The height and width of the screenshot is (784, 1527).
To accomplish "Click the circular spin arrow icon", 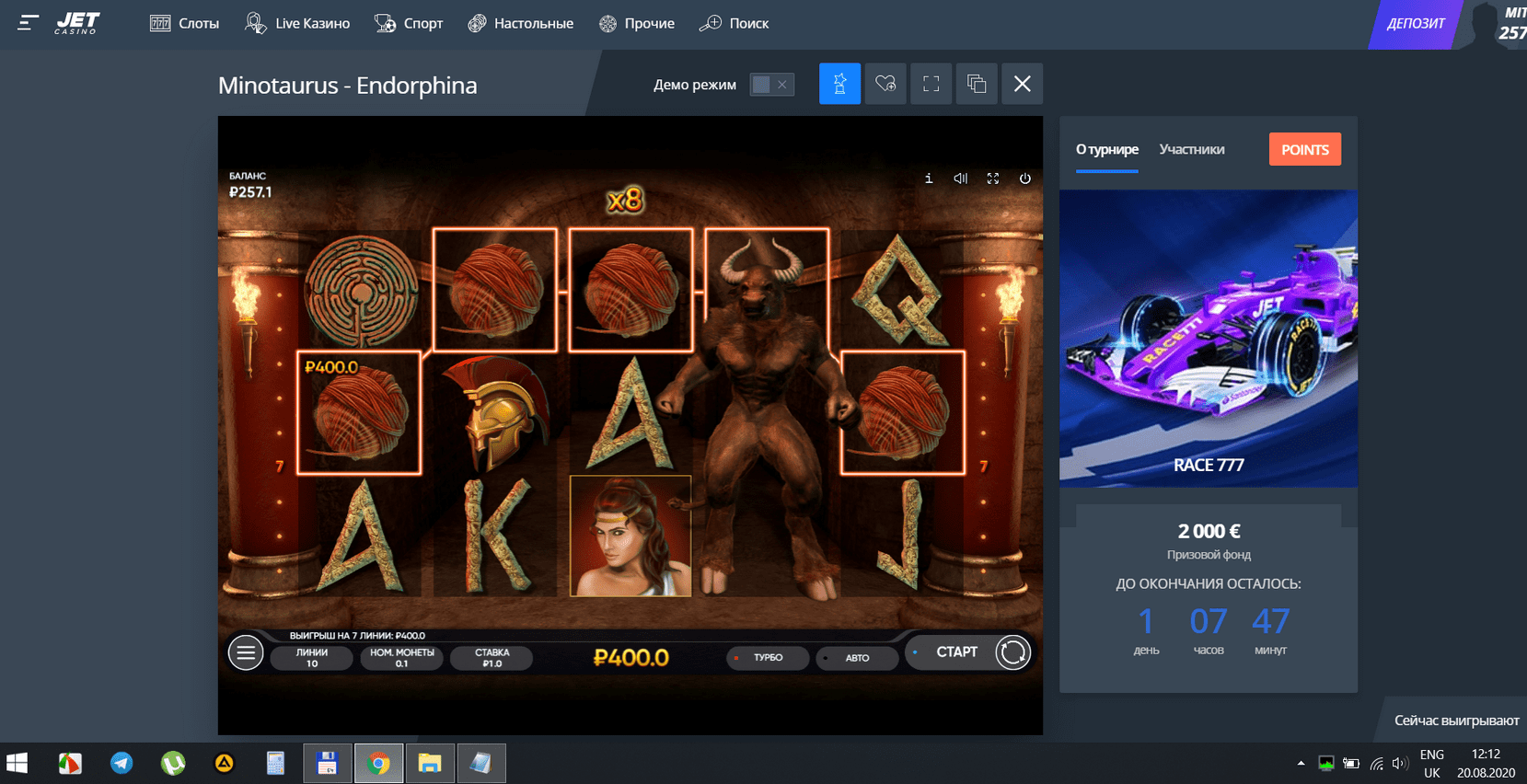I will tap(1012, 652).
